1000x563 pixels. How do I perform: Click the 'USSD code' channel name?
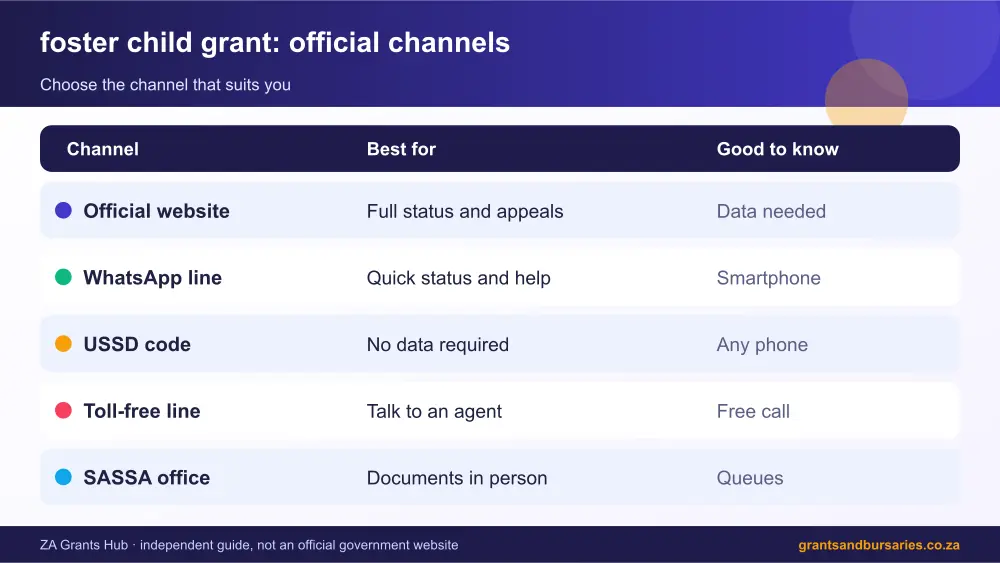click(x=137, y=344)
